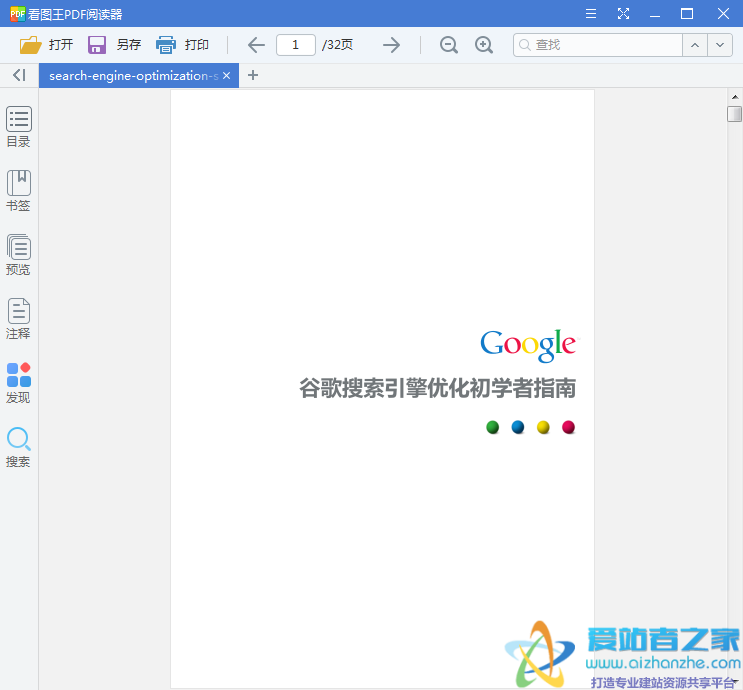
Task: Click the /32页 total pages label
Action: tap(337, 45)
